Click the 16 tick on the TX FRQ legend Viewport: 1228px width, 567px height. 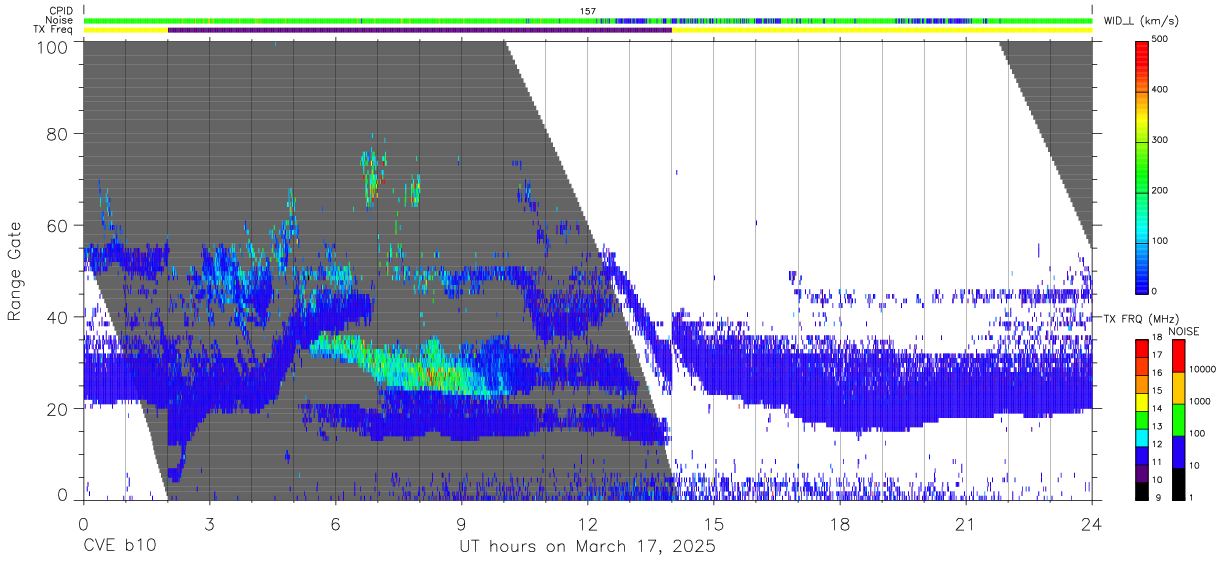[x=1158, y=372]
